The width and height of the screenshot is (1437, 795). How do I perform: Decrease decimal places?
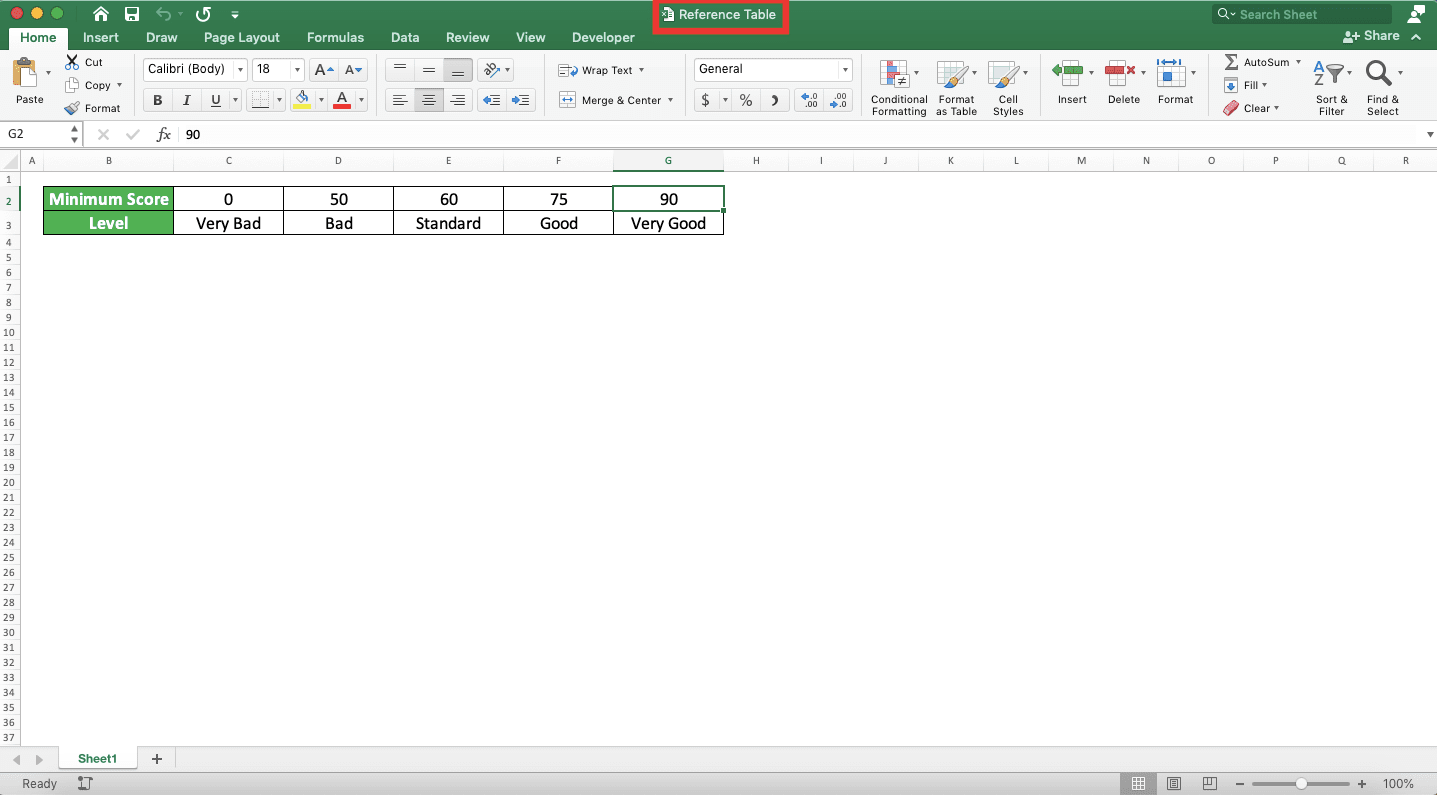pyautogui.click(x=838, y=100)
